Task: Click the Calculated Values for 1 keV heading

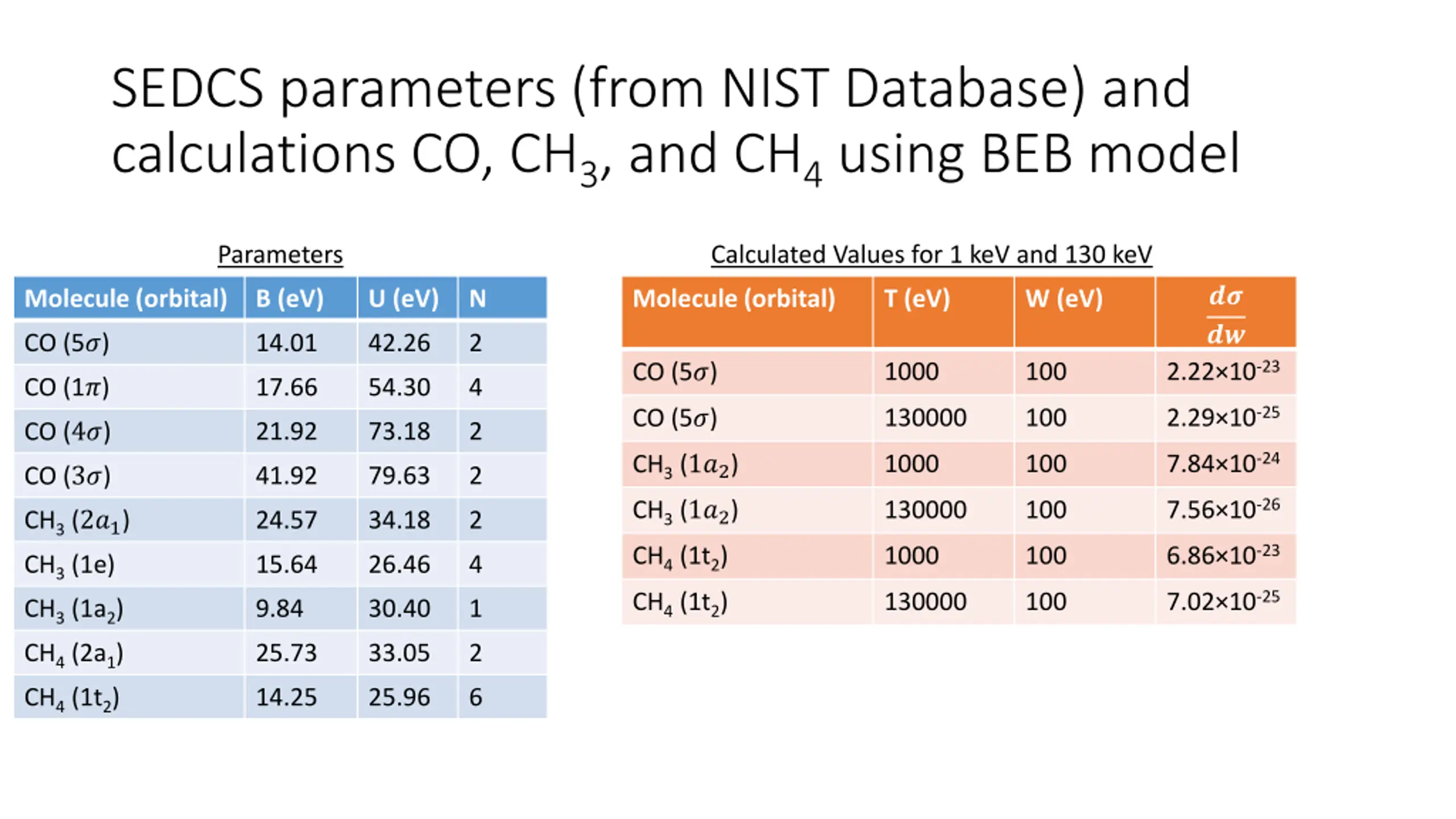Action: pyautogui.click(x=931, y=254)
